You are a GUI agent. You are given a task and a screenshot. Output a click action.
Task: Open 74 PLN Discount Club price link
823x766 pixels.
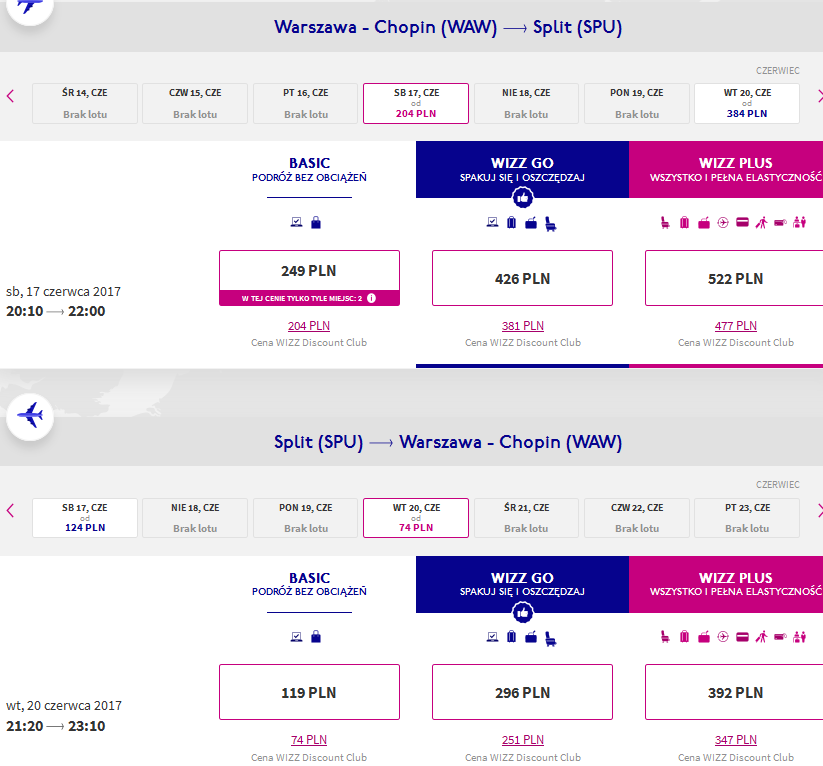309,740
